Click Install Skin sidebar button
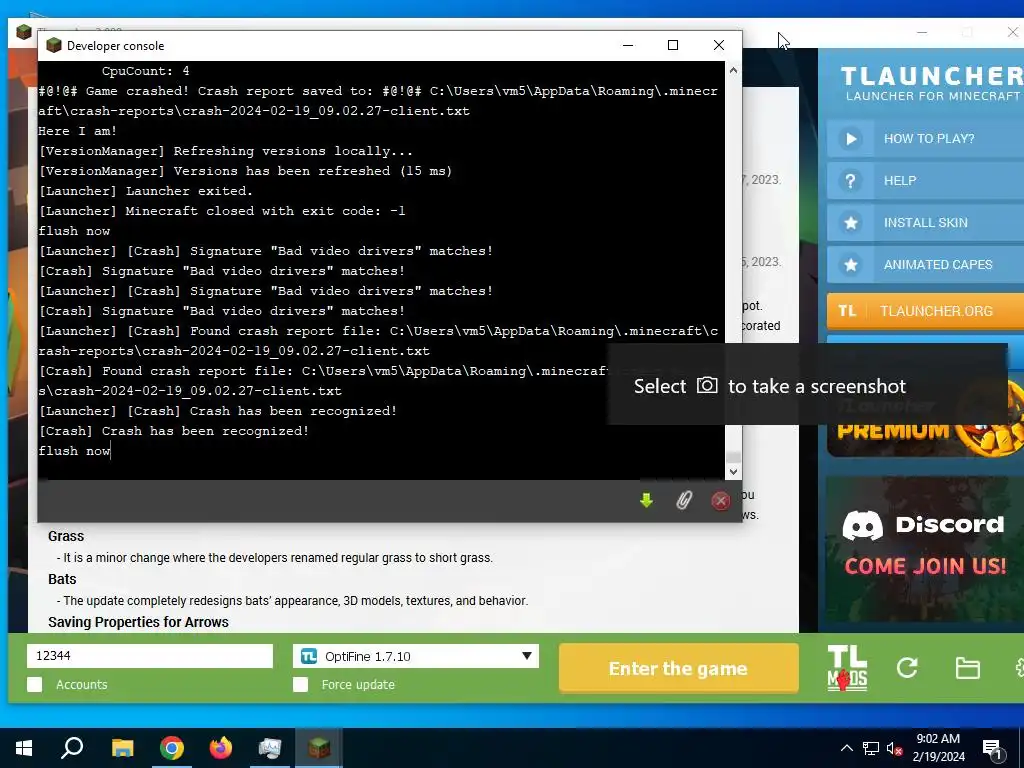Viewport: 1024px width, 768px height. pos(925,223)
